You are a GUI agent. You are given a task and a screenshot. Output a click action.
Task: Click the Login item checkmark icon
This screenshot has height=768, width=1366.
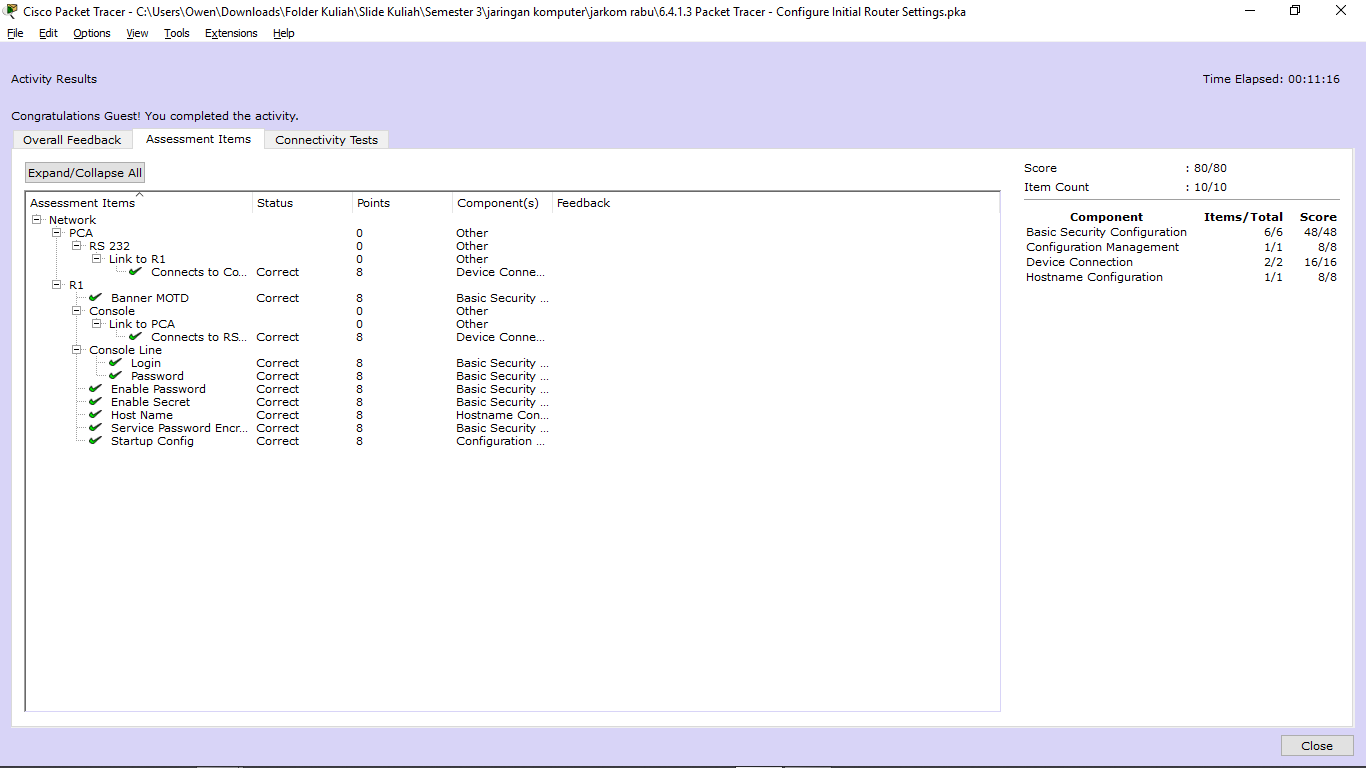click(116, 363)
